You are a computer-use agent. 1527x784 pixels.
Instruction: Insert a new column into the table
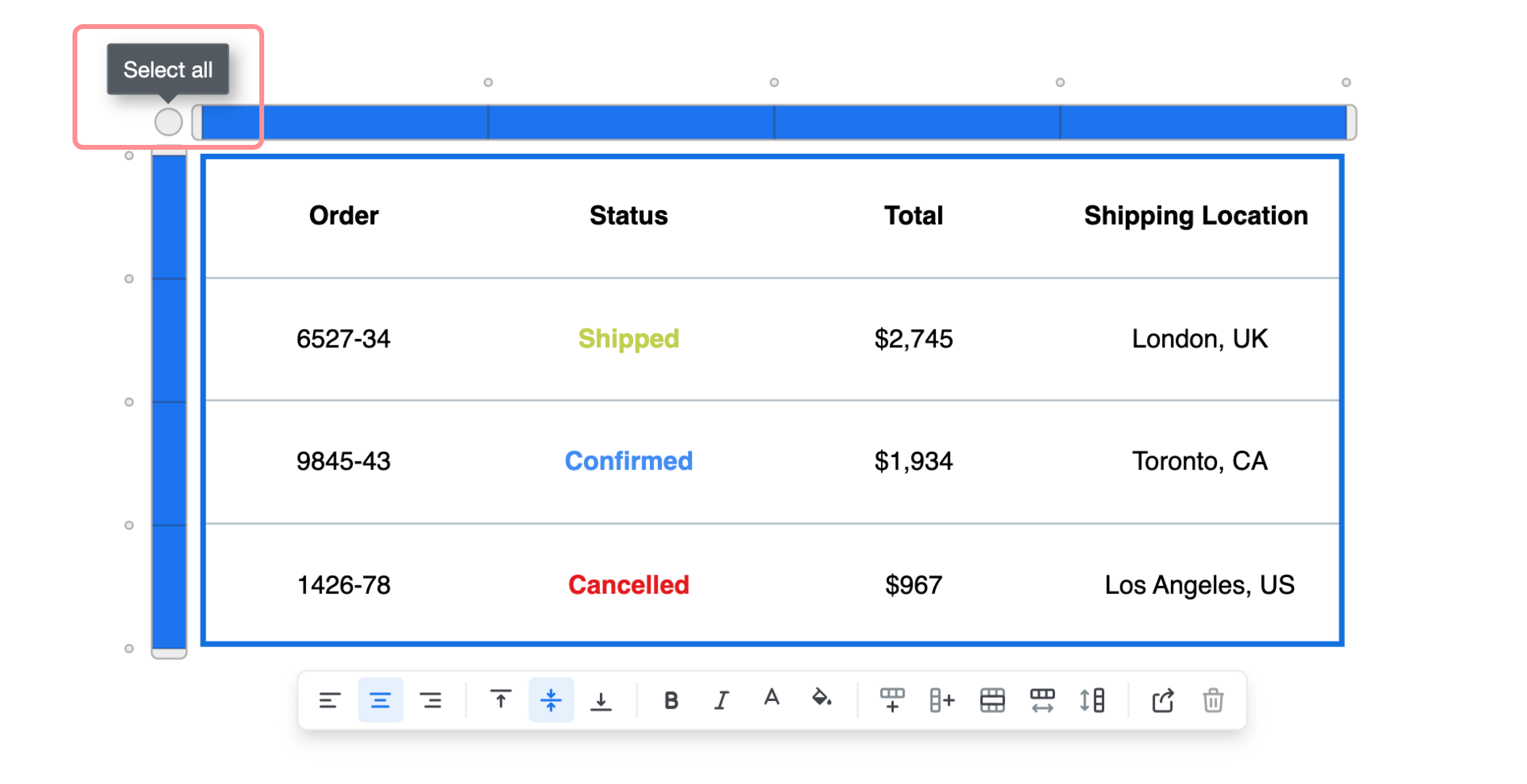(x=942, y=700)
